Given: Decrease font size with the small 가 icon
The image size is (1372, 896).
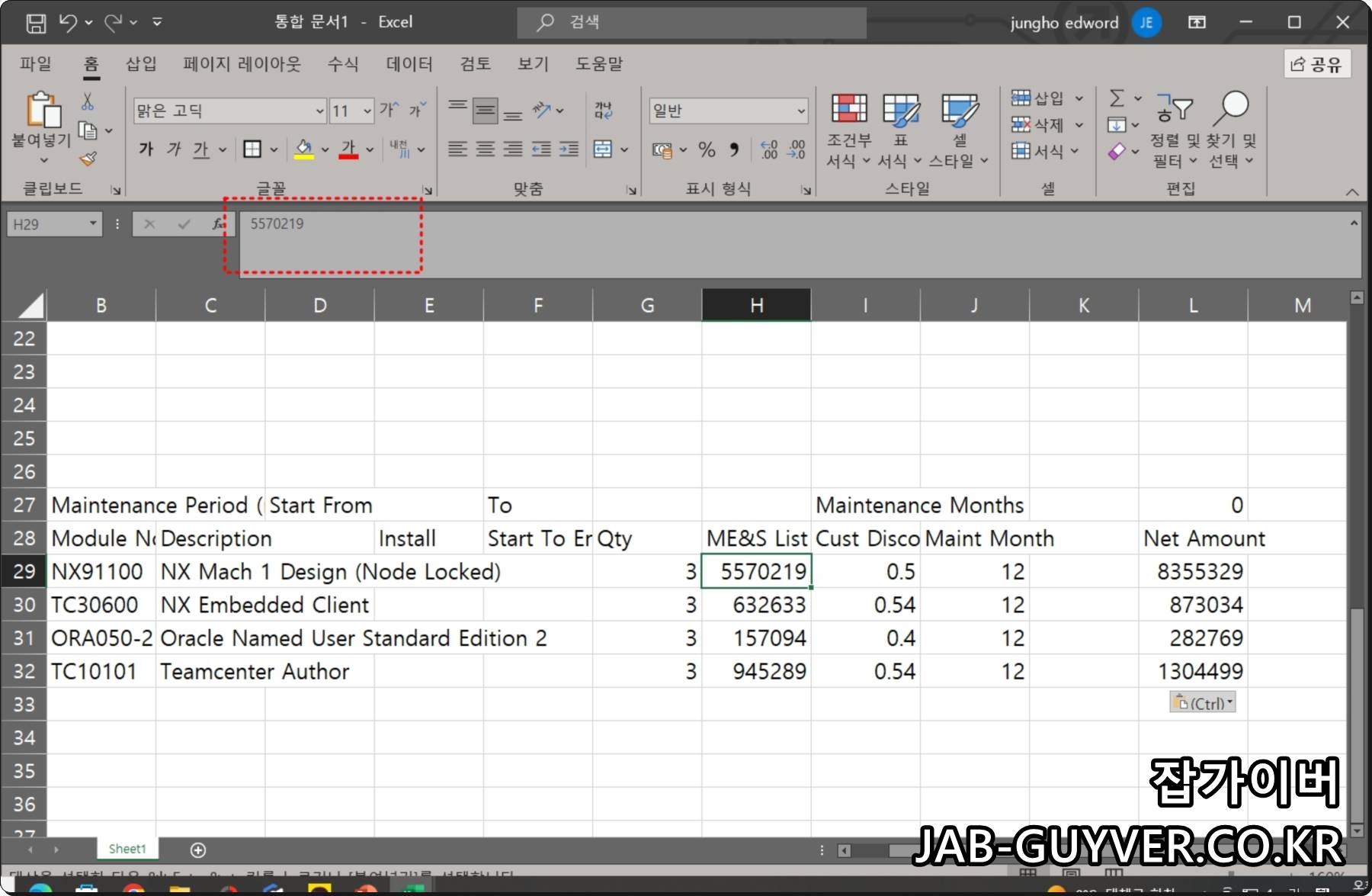Looking at the screenshot, I should click(x=418, y=110).
